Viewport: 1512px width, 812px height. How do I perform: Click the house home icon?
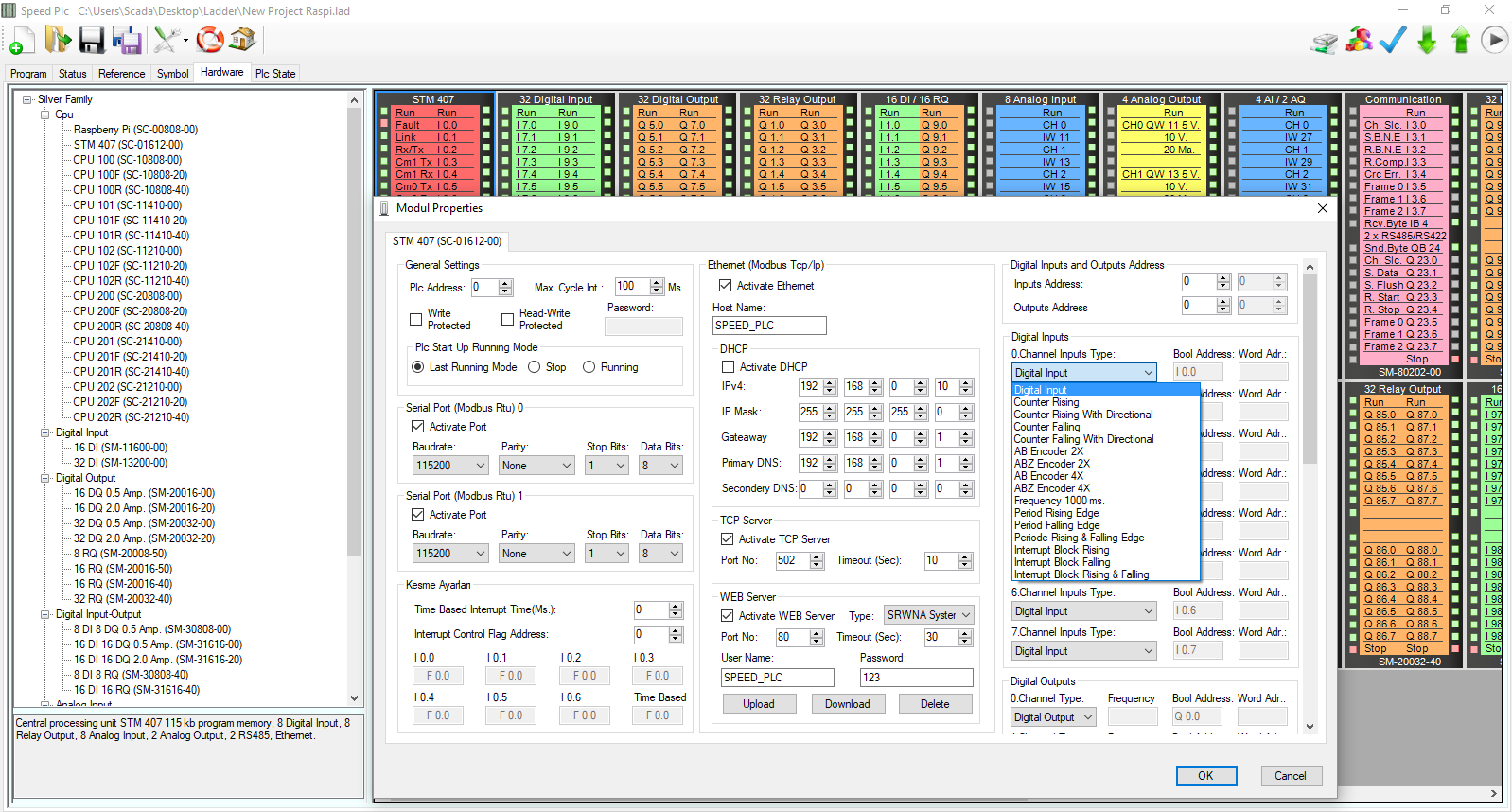[243, 40]
